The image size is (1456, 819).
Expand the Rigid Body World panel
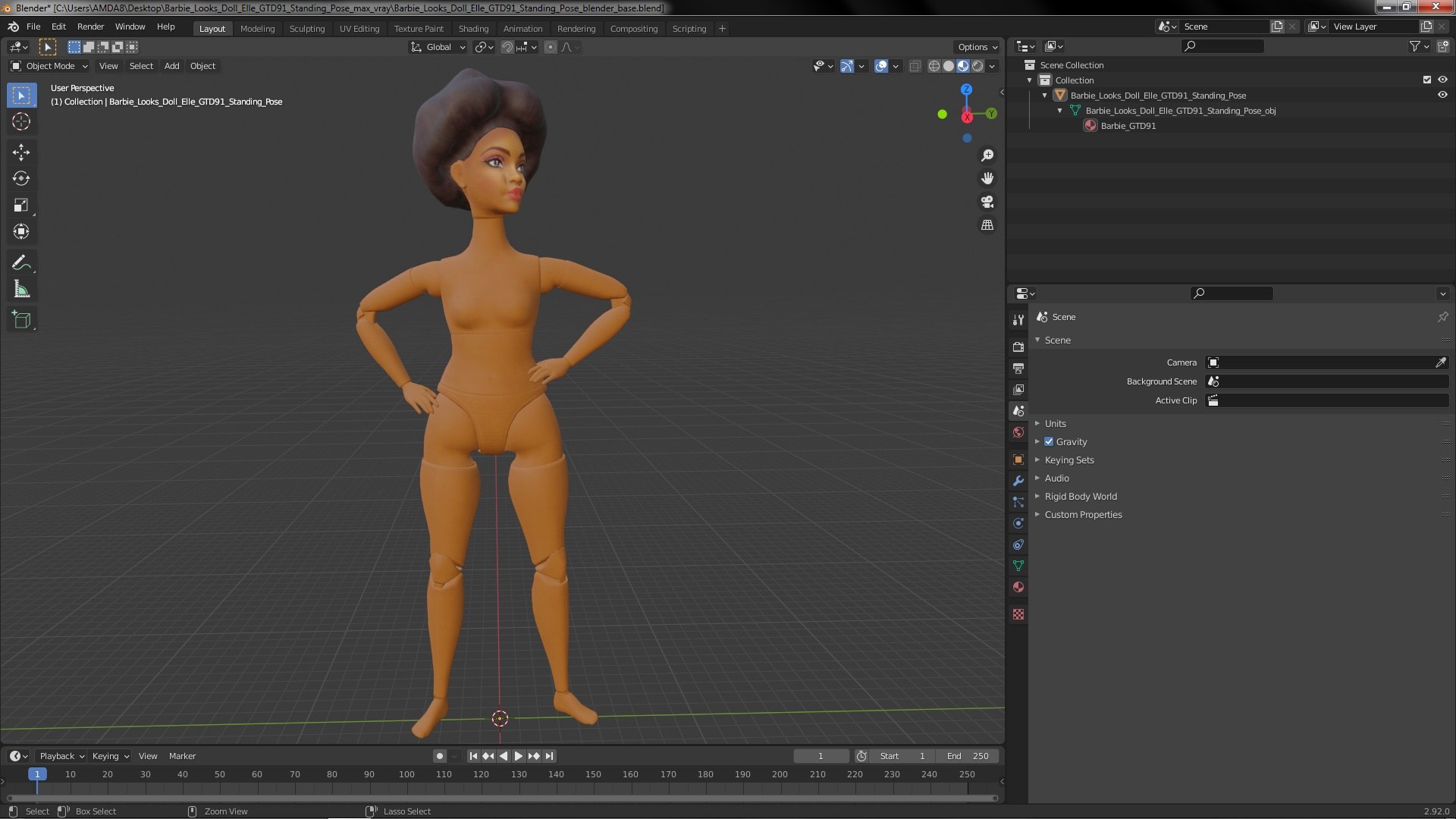point(1081,496)
